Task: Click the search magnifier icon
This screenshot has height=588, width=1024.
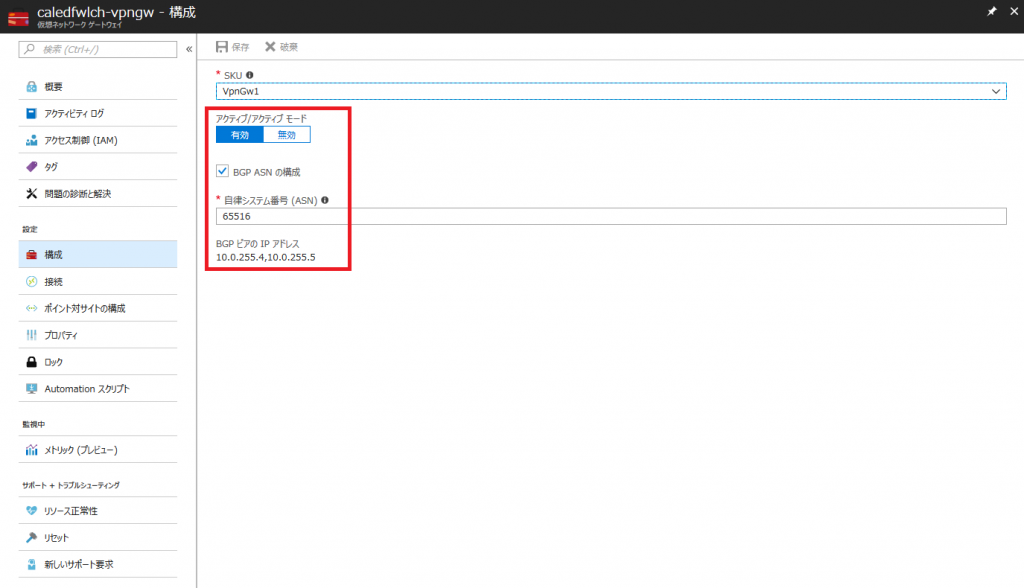Action: tap(29, 49)
